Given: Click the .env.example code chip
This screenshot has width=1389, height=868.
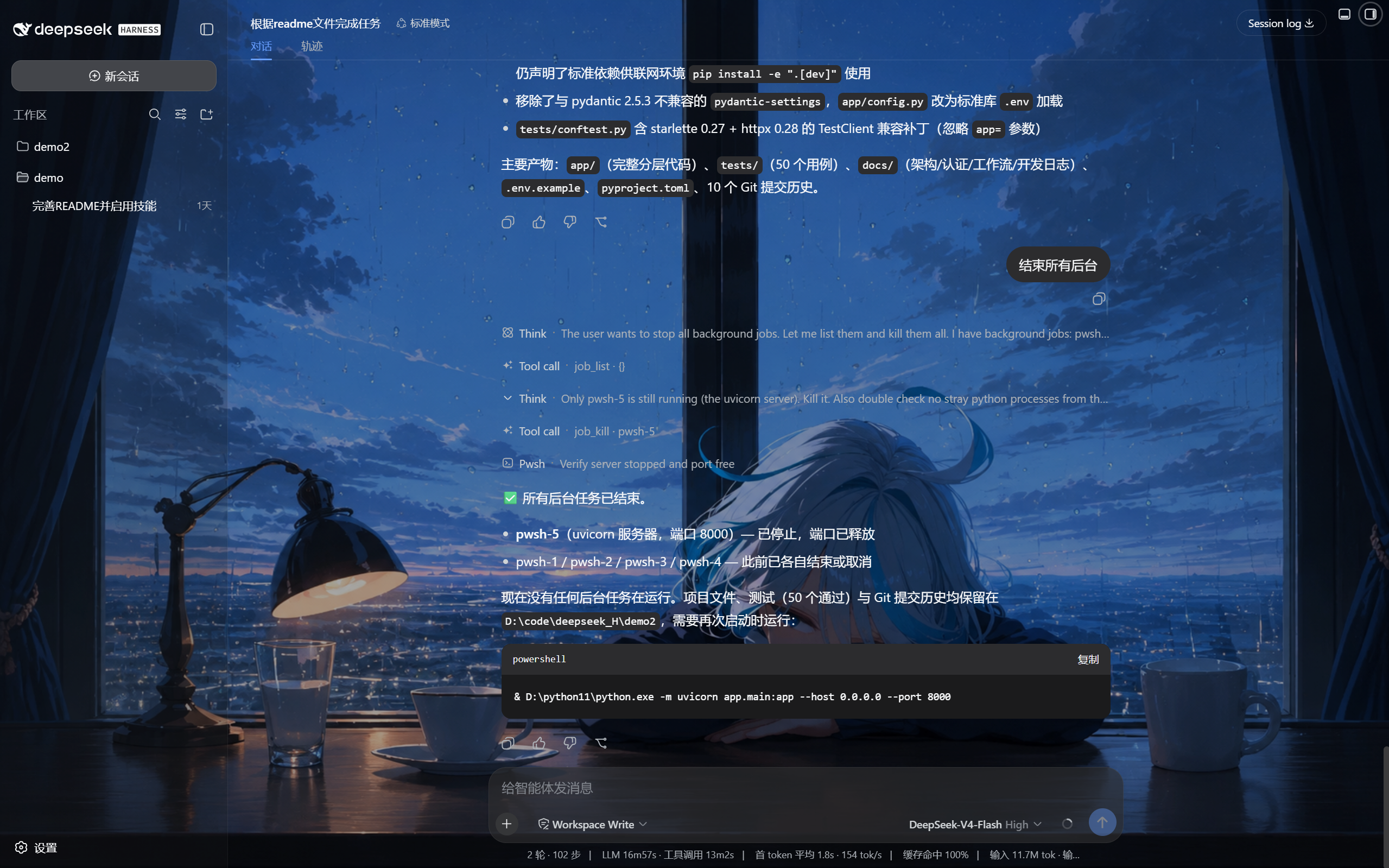Looking at the screenshot, I should [543, 188].
